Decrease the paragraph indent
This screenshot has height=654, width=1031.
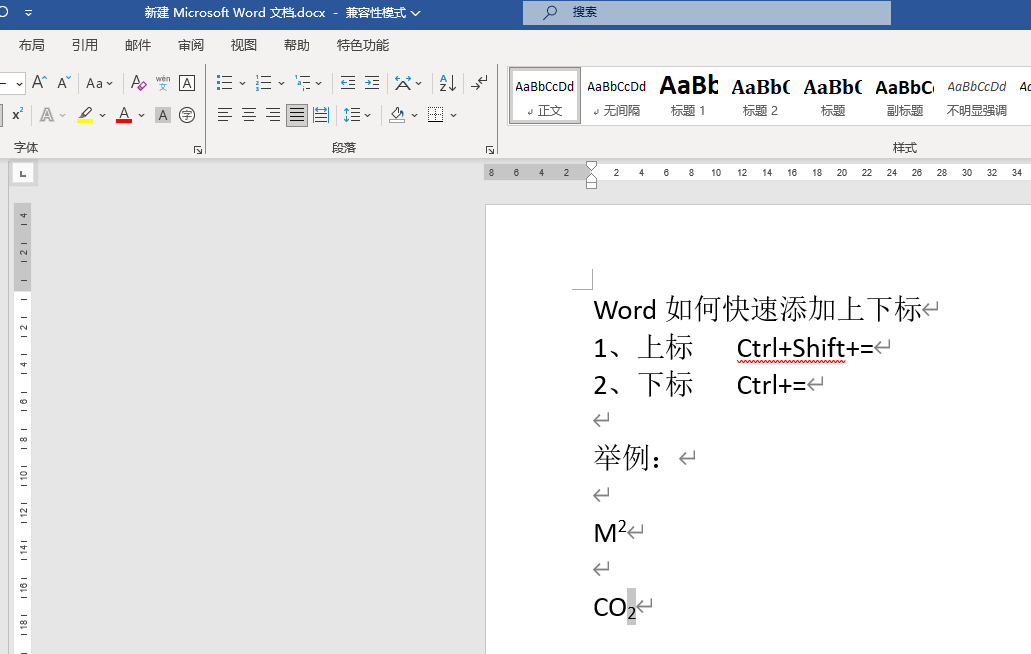pos(348,83)
